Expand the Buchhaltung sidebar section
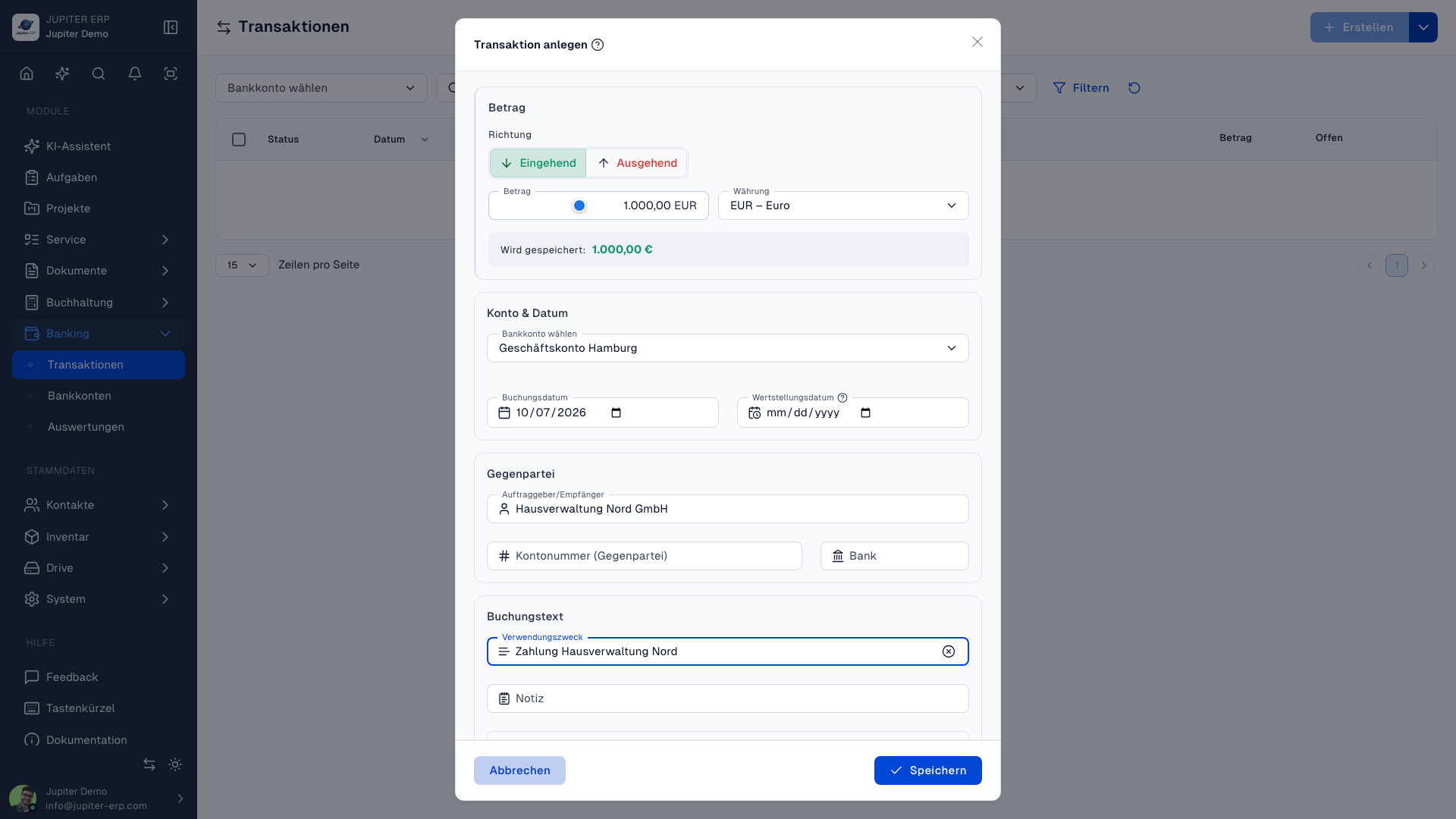1456x819 pixels. [x=99, y=303]
